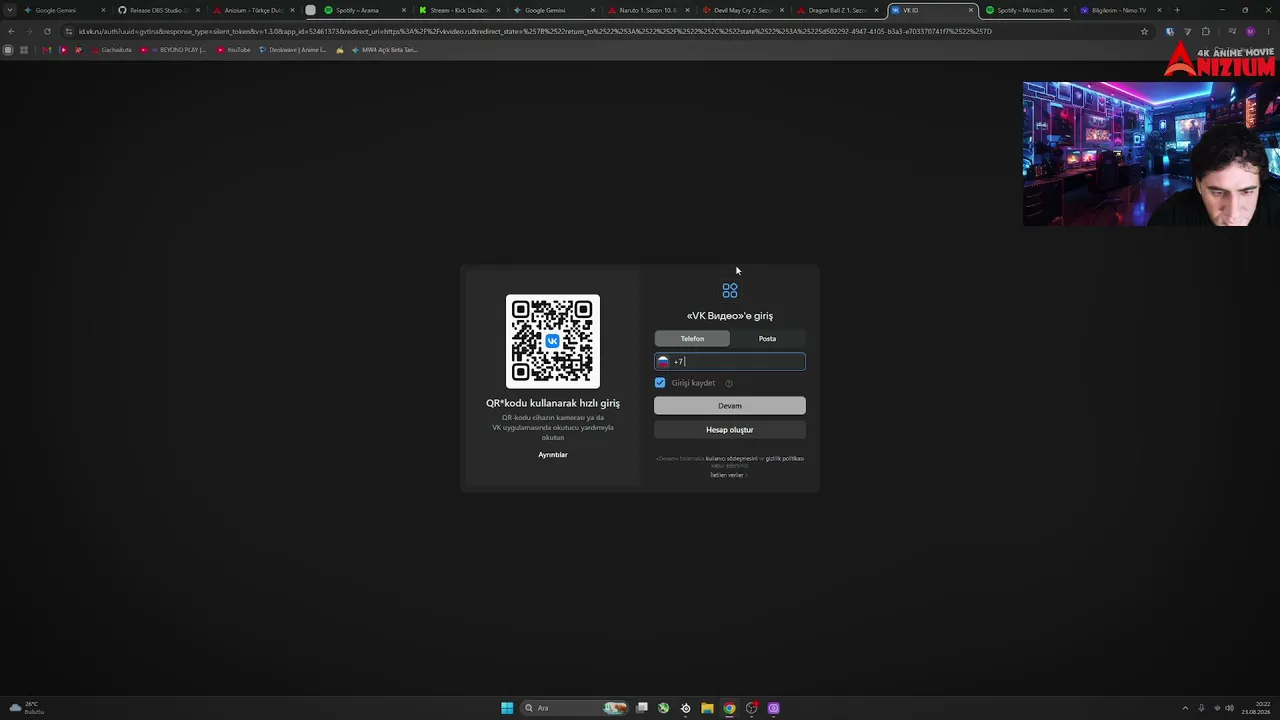The height and width of the screenshot is (720, 1280).
Task: Reload the current page
Action: (x=47, y=31)
